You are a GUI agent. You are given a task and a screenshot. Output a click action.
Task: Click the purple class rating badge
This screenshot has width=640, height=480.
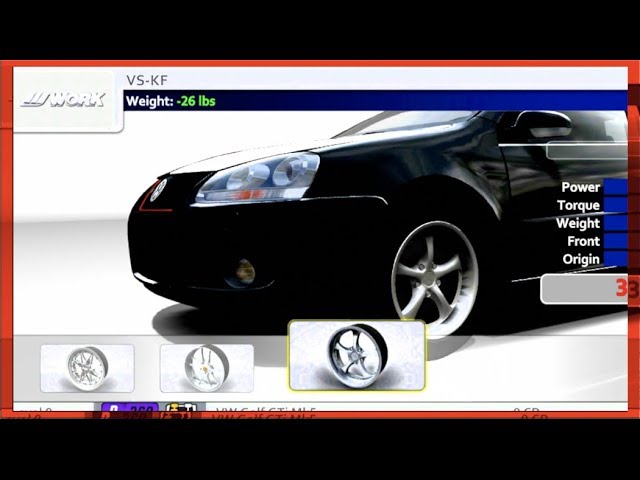(130, 408)
